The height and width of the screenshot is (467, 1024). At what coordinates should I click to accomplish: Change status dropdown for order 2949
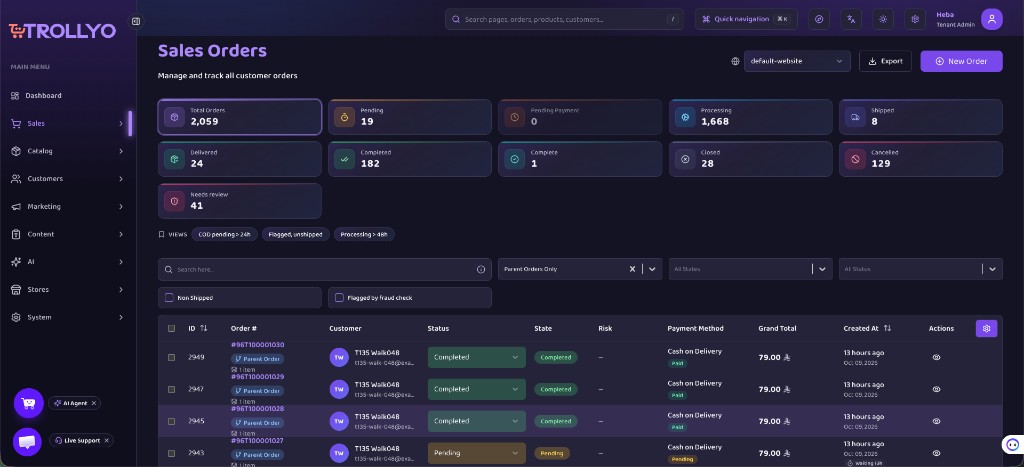(x=476, y=357)
